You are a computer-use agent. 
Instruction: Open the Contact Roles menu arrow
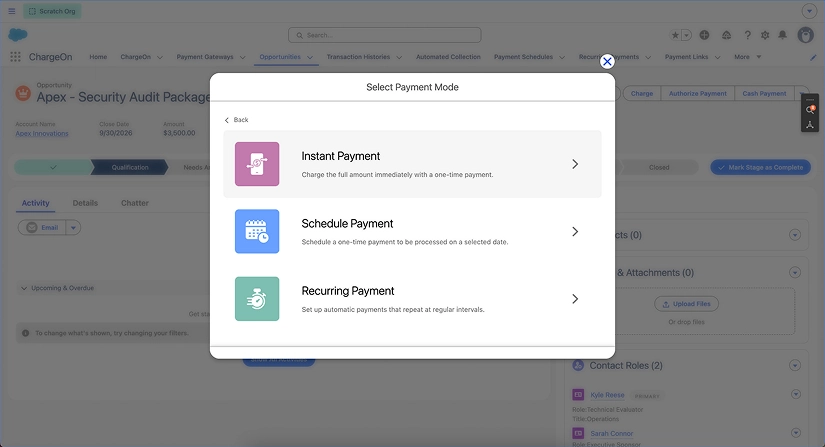tap(795, 365)
